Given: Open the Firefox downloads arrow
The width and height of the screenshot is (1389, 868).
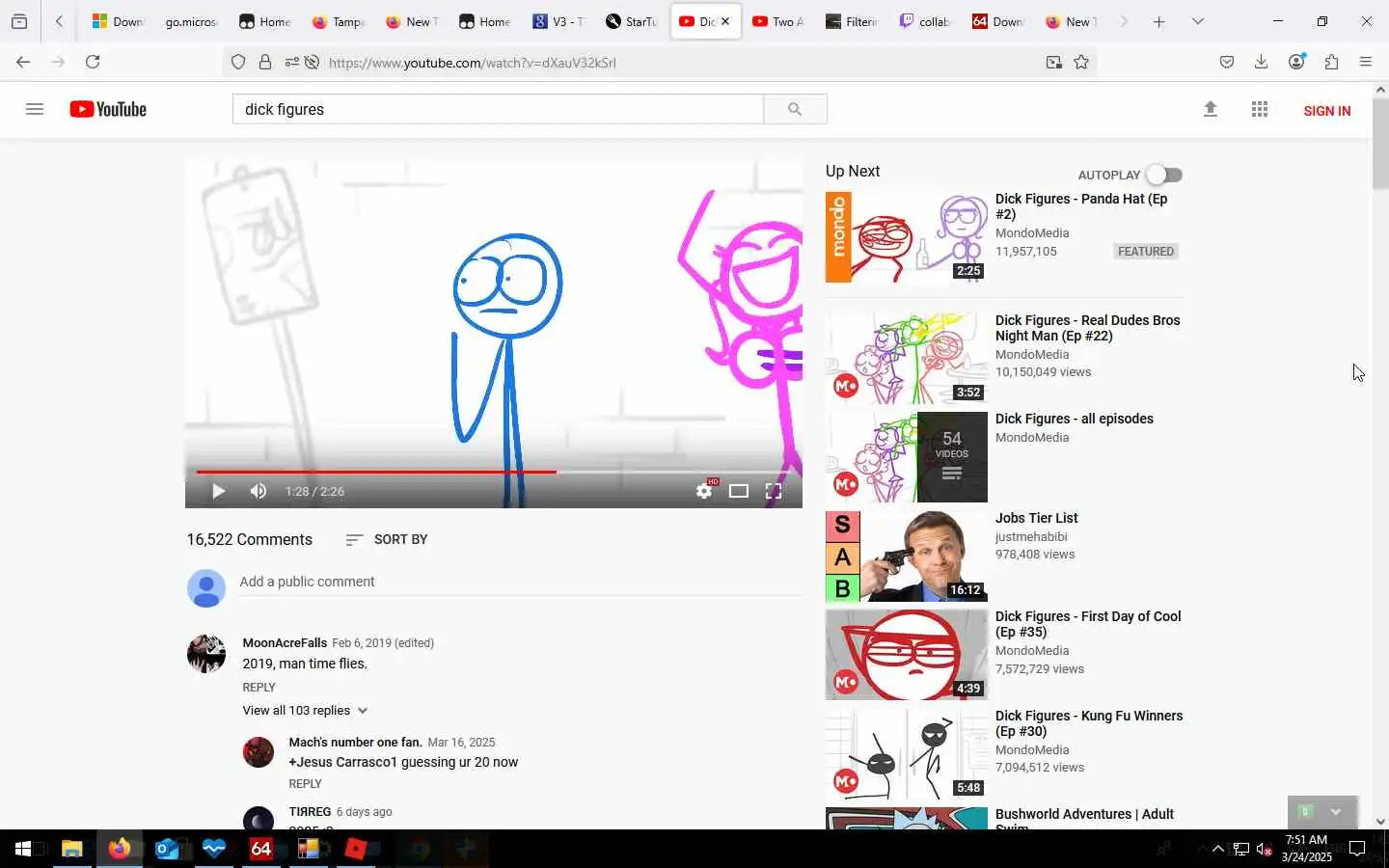Looking at the screenshot, I should (x=1261, y=62).
